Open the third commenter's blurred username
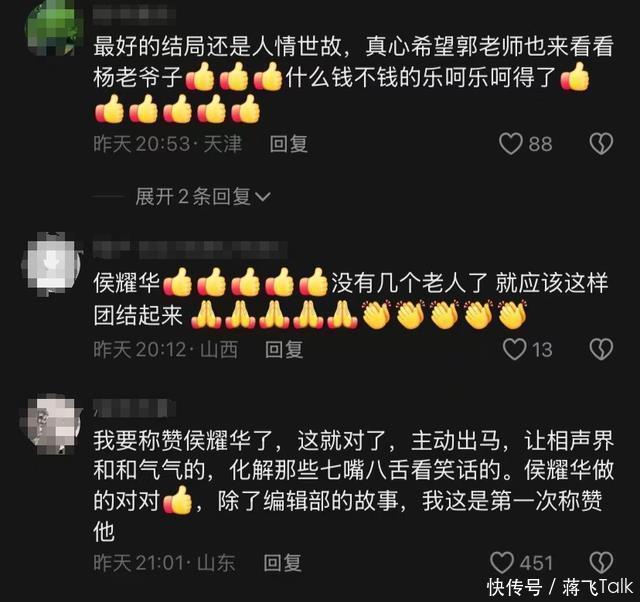Screen dimensions: 640x602 pyautogui.click(x=134, y=408)
